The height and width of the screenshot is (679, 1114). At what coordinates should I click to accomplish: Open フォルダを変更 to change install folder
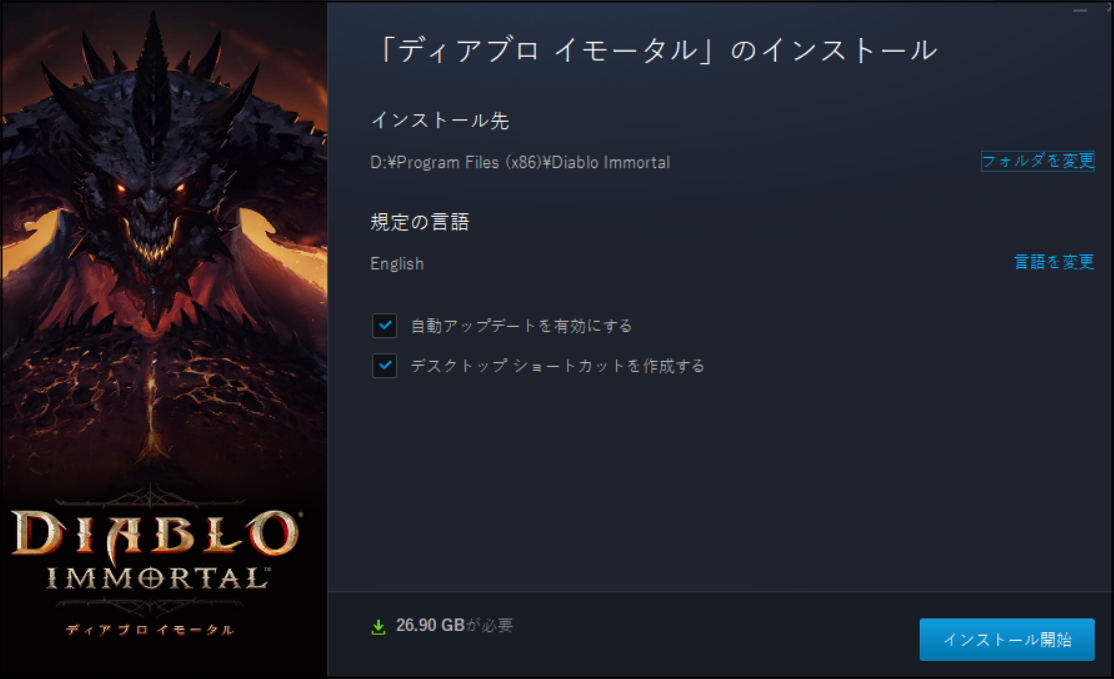point(1037,161)
